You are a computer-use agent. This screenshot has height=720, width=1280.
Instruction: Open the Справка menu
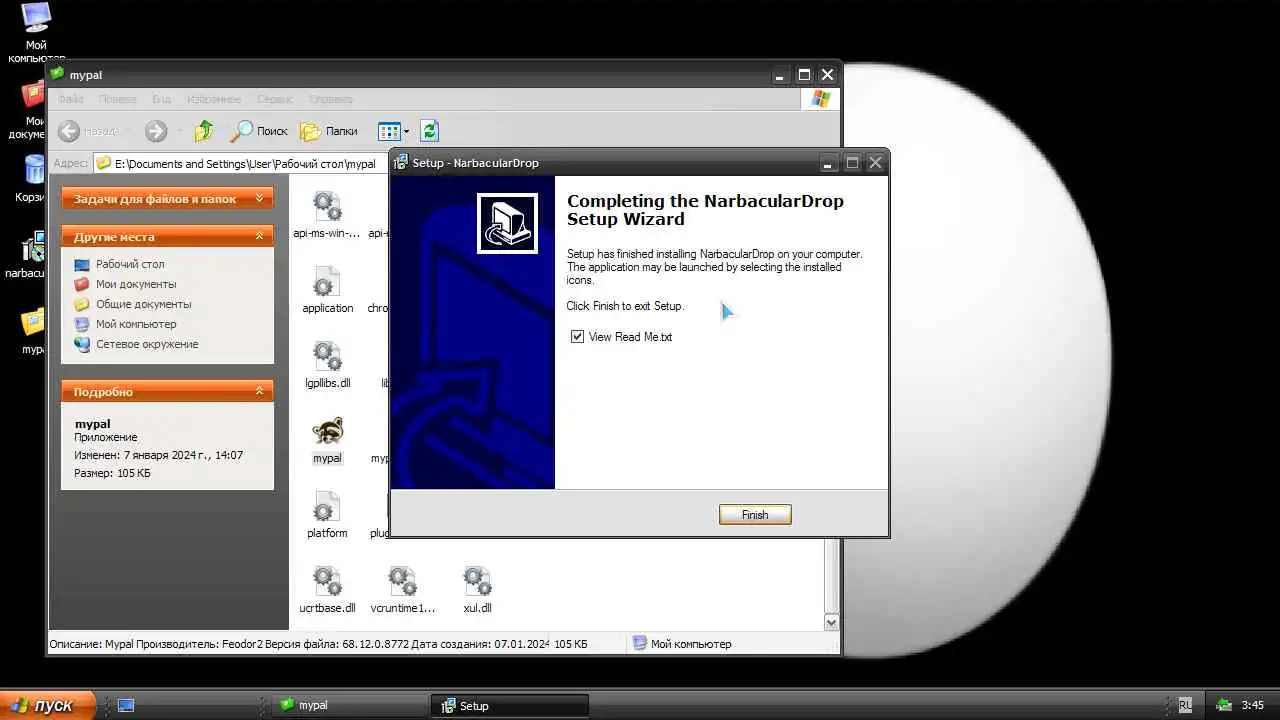click(331, 99)
